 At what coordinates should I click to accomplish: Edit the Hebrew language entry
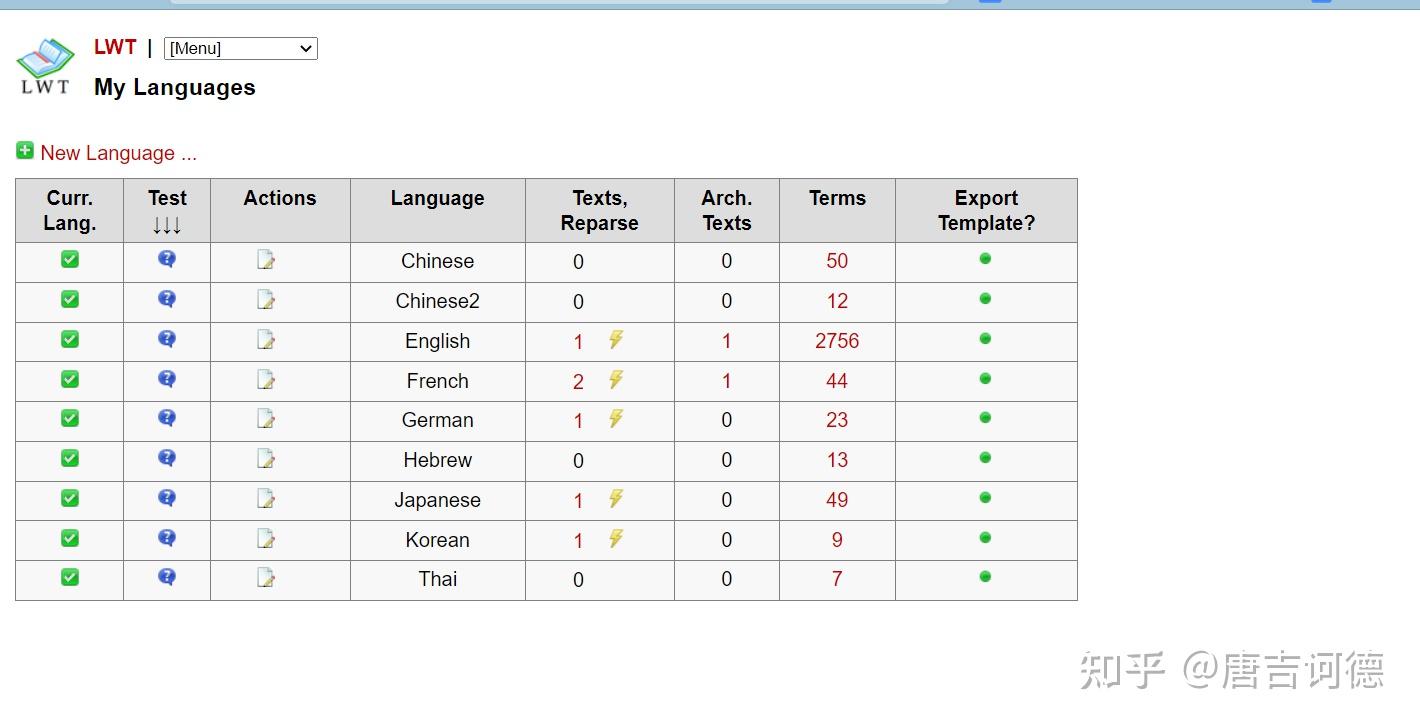pyautogui.click(x=266, y=458)
